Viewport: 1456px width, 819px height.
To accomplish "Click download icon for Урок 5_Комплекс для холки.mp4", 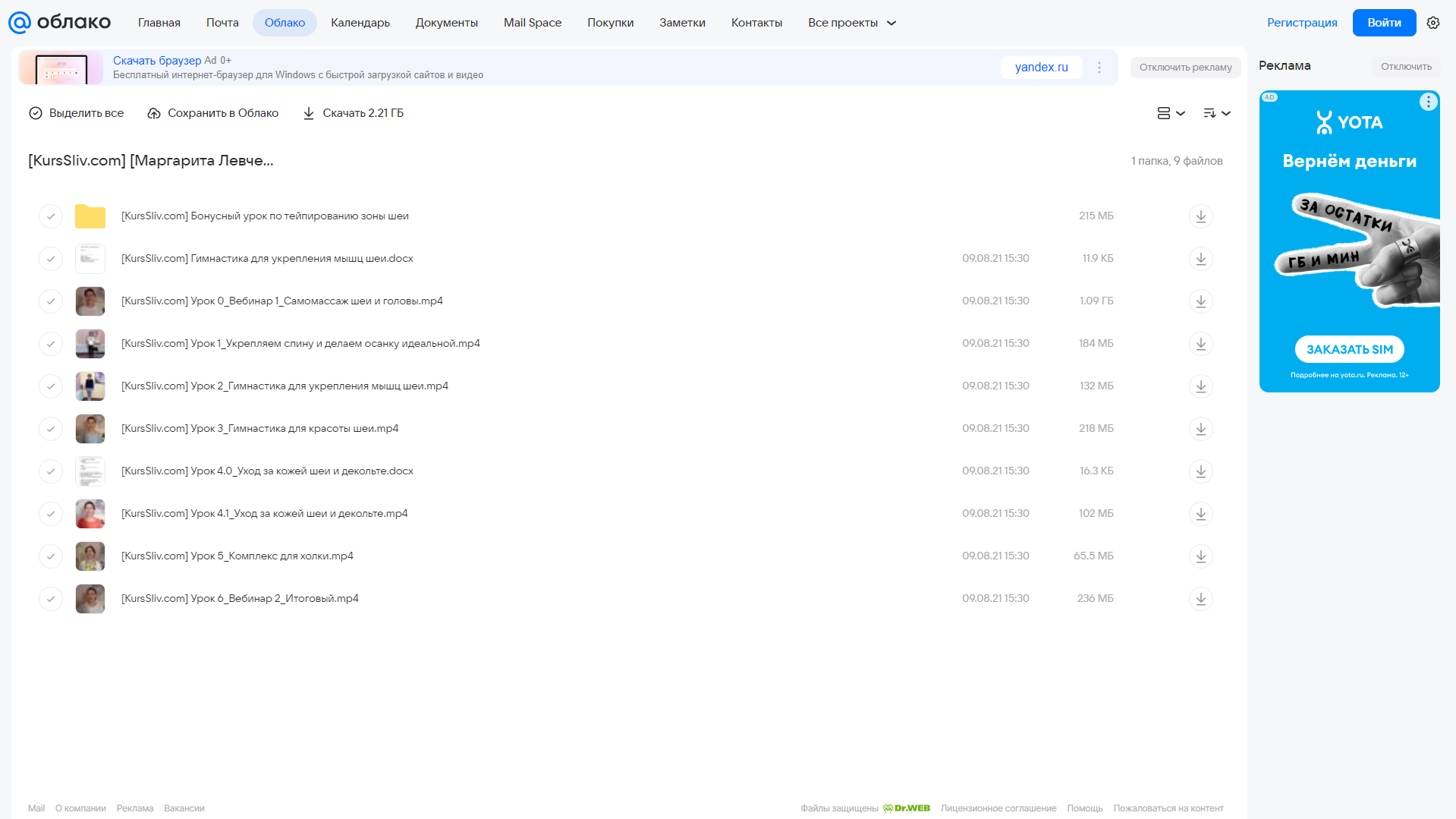I will tap(1200, 556).
